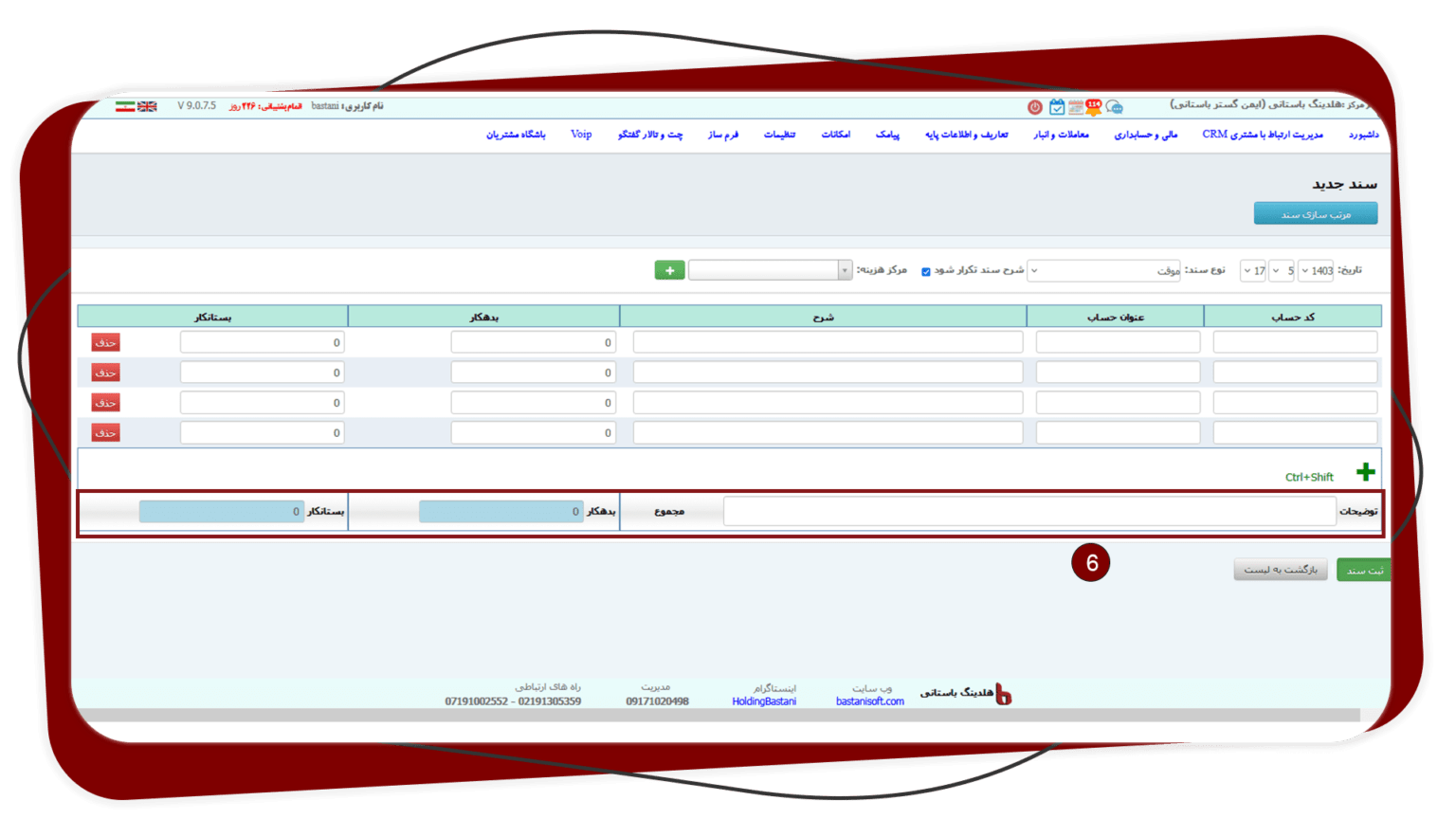Open 'نوع سند' document type dropdown
This screenshot has height=819, width=1456.
[x=1104, y=270]
